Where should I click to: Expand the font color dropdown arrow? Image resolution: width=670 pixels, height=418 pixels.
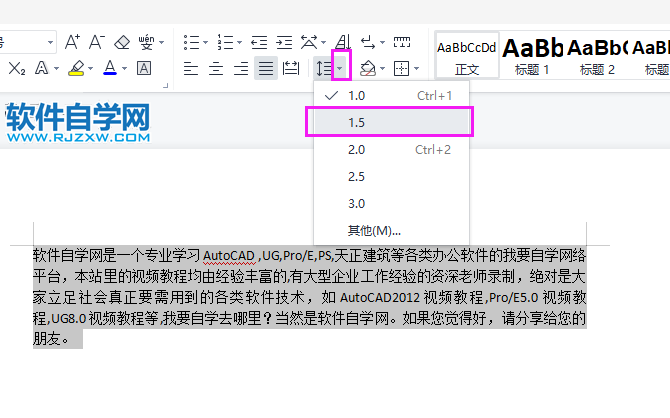pos(124,68)
